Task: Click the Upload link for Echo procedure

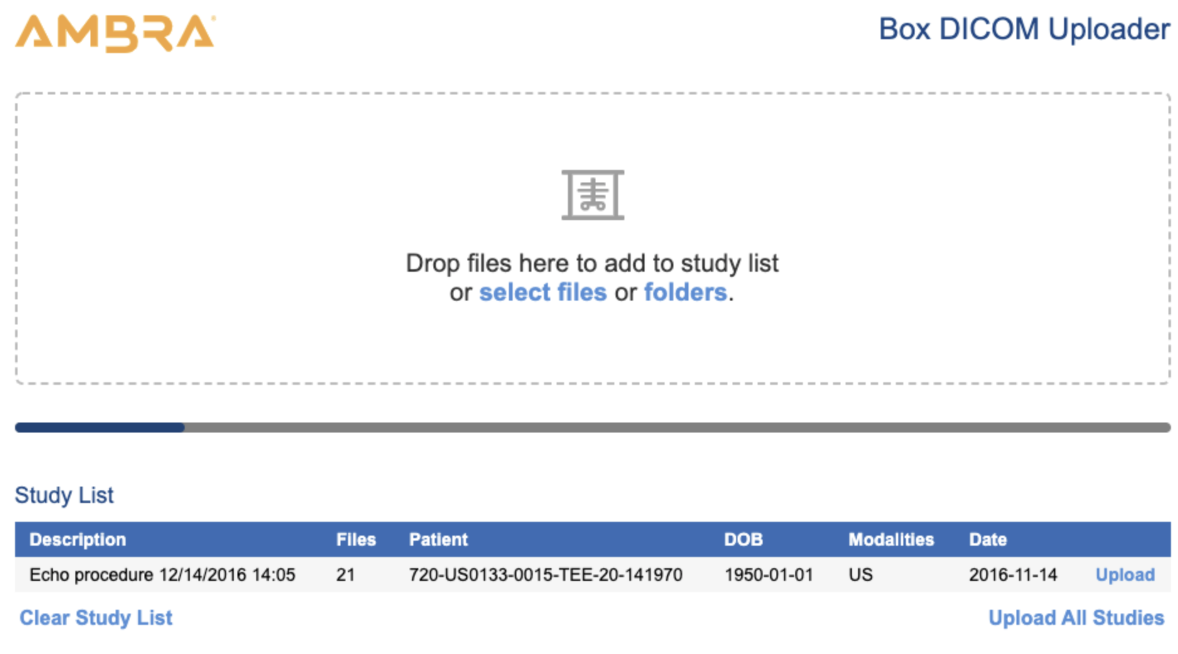Action: click(1125, 575)
